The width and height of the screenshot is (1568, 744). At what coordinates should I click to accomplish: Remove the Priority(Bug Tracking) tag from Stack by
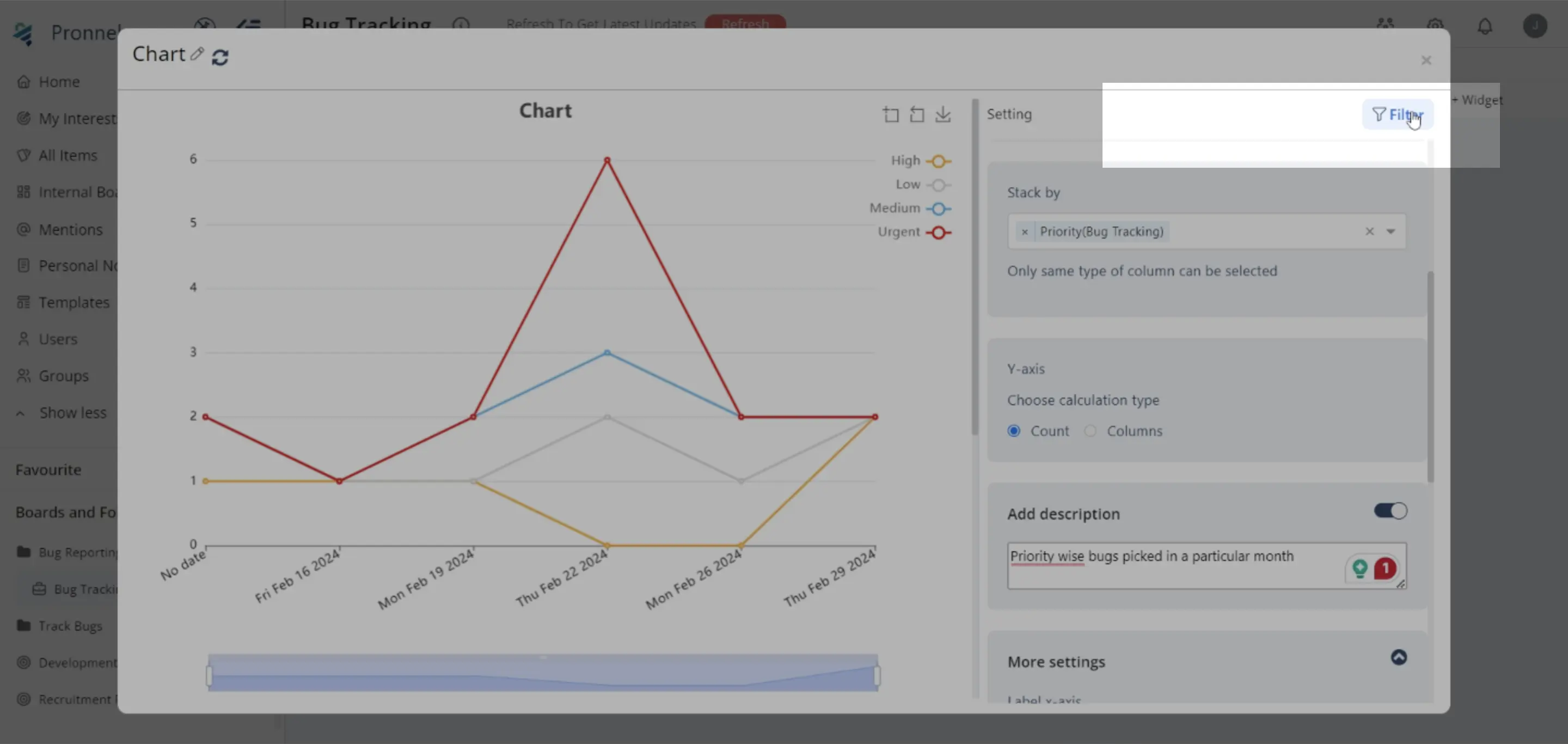pyautogui.click(x=1025, y=232)
